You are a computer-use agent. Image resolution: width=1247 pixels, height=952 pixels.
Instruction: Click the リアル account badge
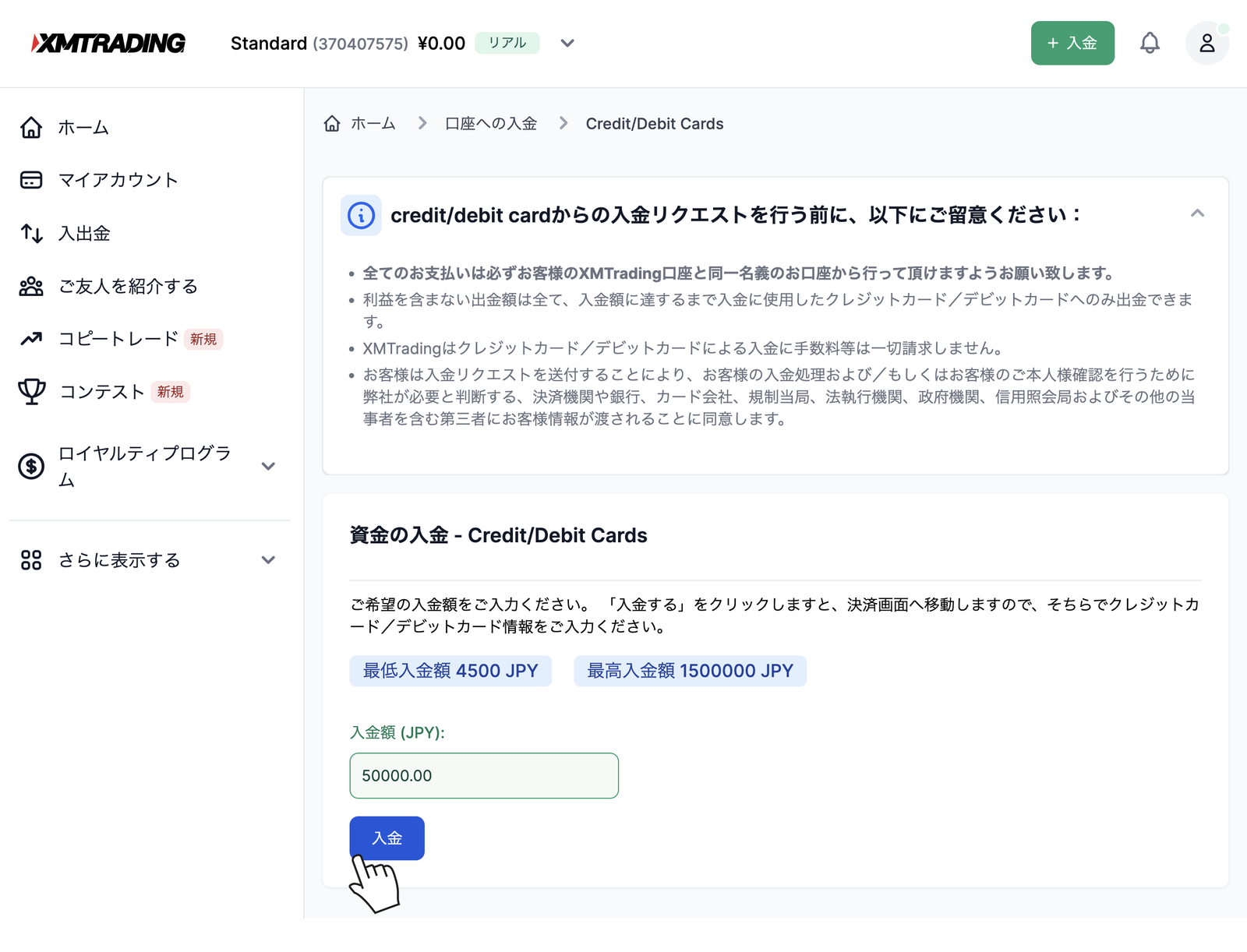pos(507,43)
